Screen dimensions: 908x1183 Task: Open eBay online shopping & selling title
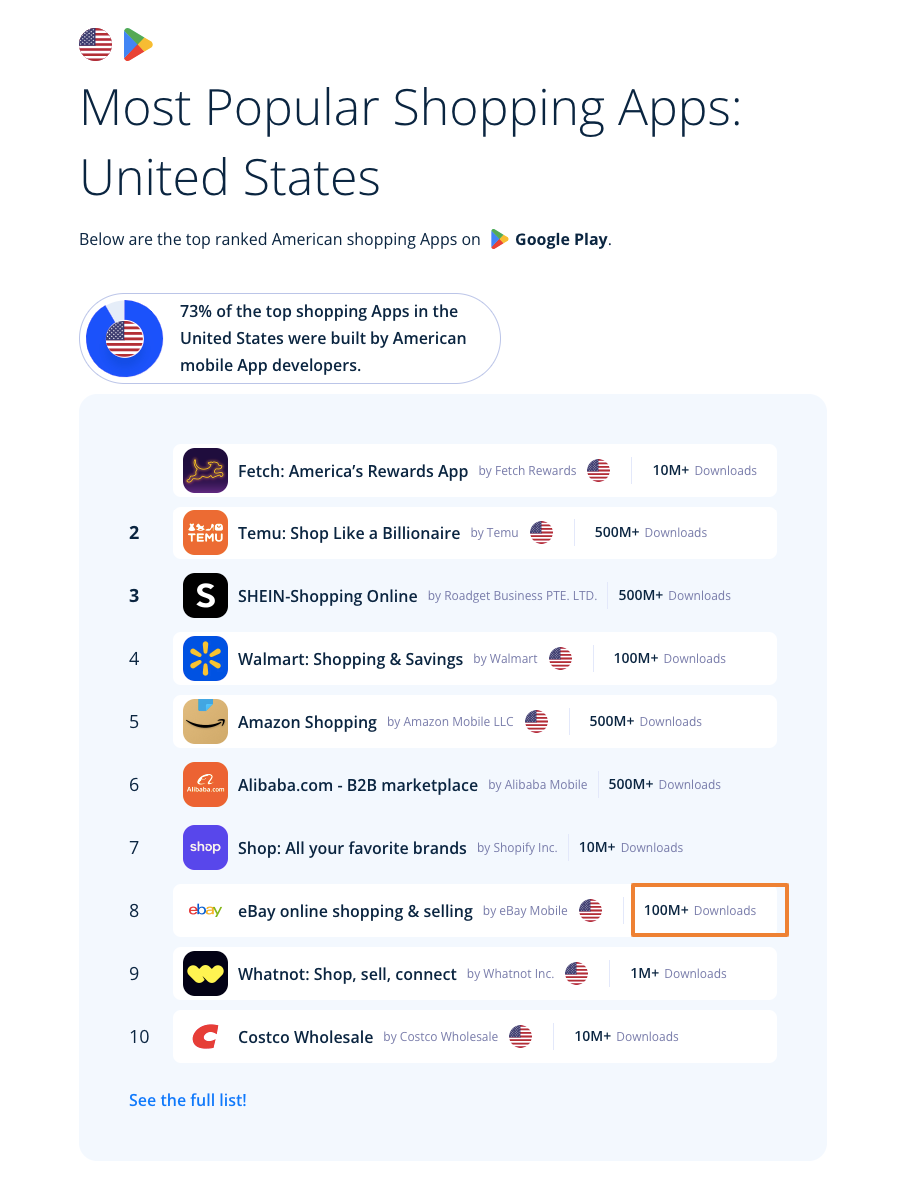[355, 911]
